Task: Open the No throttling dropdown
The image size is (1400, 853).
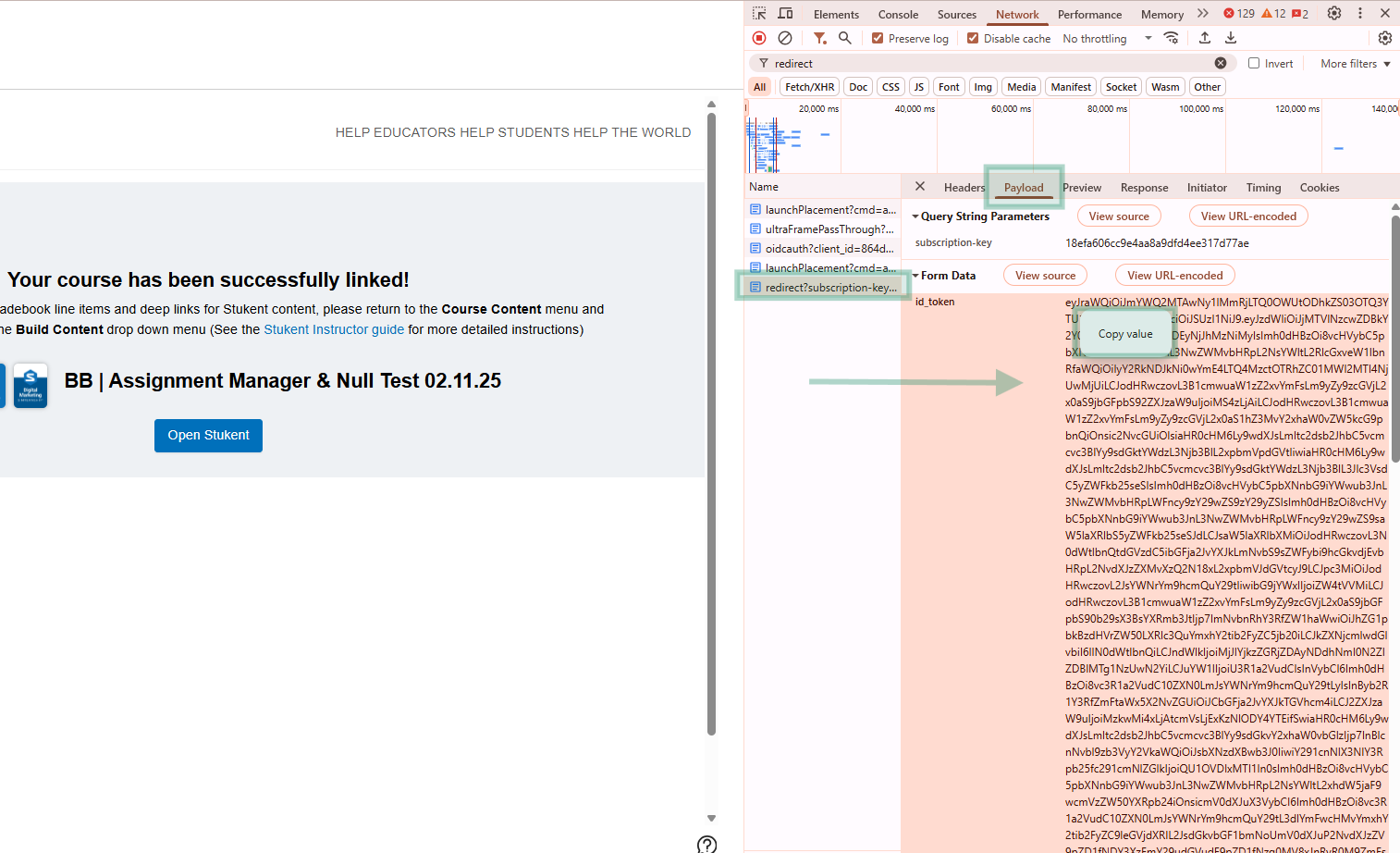Action: (x=1107, y=38)
